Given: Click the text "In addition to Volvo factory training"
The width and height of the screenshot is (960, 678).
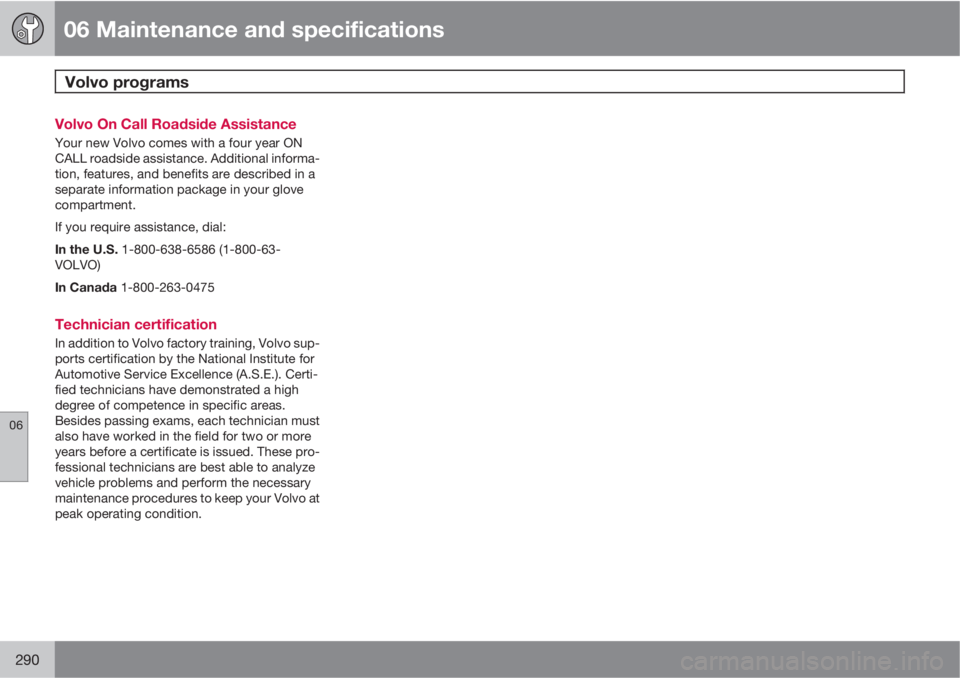Looking at the screenshot, I should [154, 343].
